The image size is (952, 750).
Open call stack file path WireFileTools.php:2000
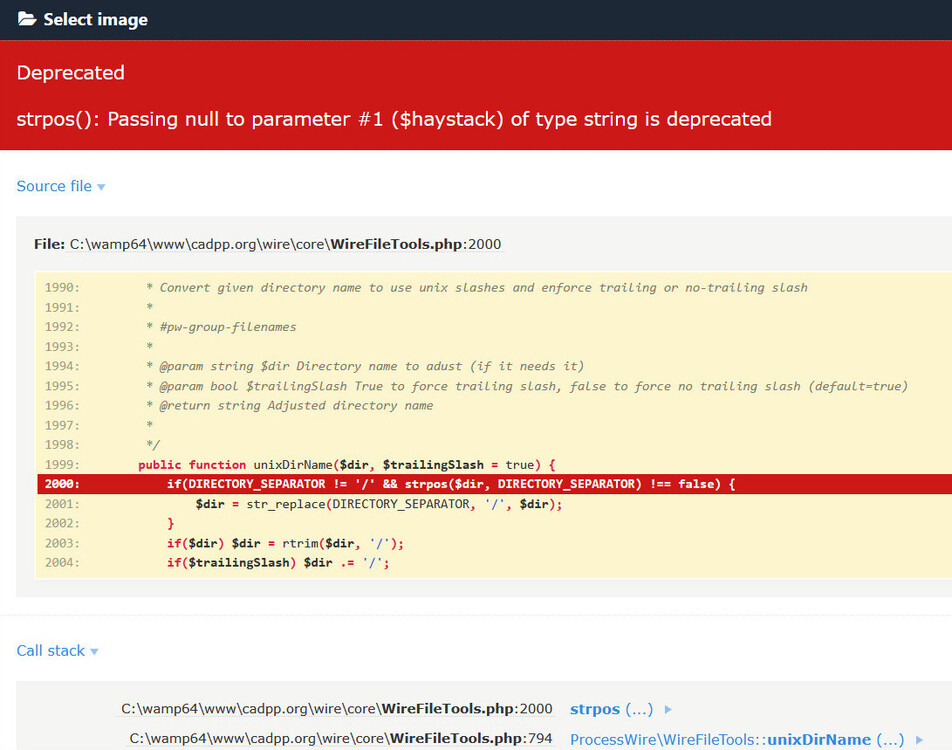(337, 709)
